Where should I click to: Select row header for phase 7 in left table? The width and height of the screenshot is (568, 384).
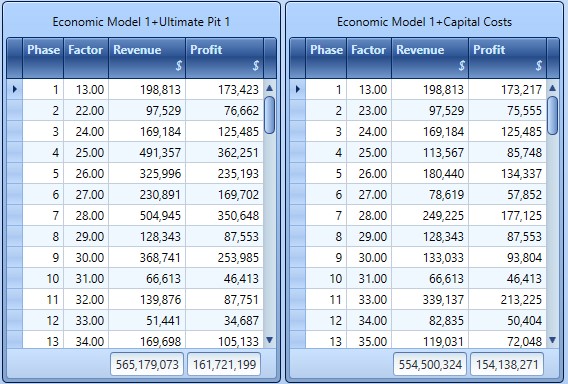(15, 216)
